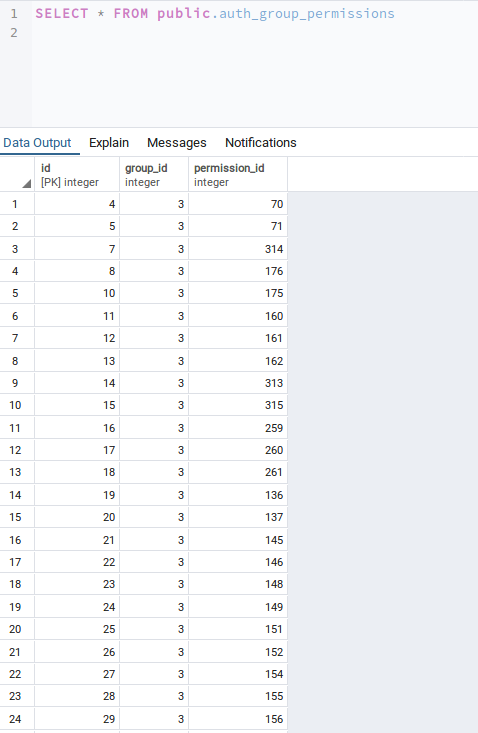Viewport: 478px width, 733px height.
Task: Click the id cell with value 29
Action: [x=77, y=719]
